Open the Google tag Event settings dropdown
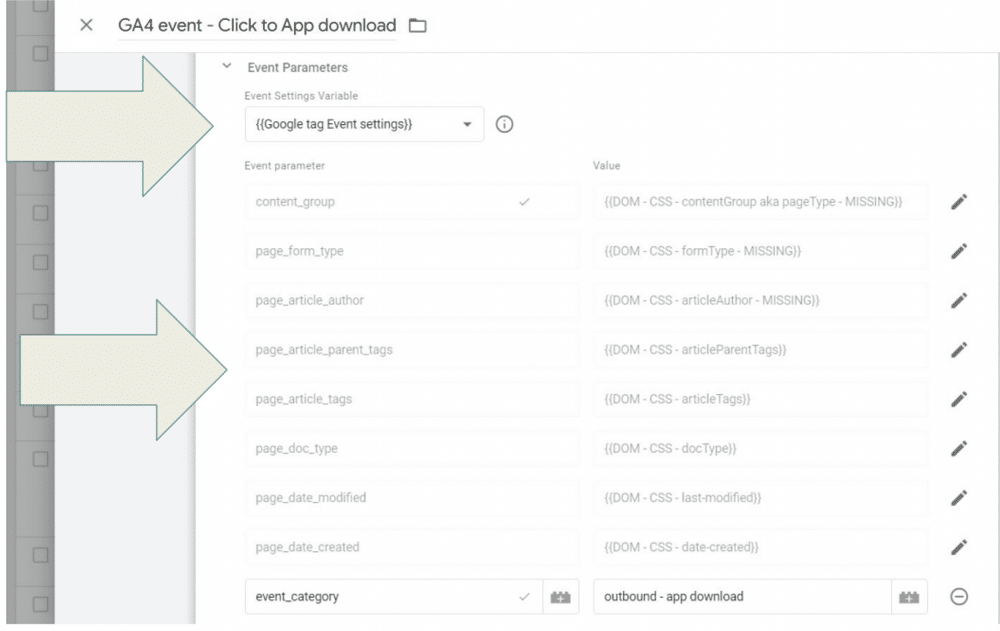This screenshot has height=631, width=1000. (364, 125)
